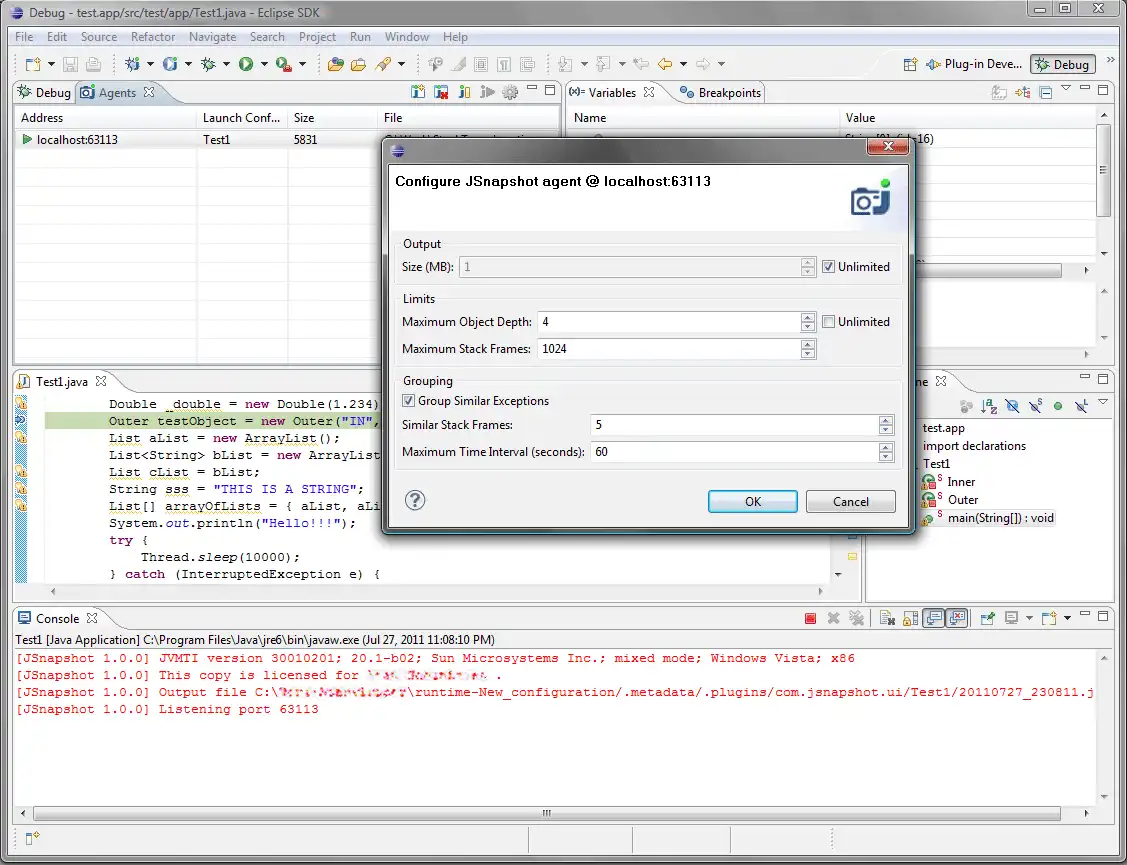Open Back history dropdown arrow
The height and width of the screenshot is (865, 1127).
683,64
